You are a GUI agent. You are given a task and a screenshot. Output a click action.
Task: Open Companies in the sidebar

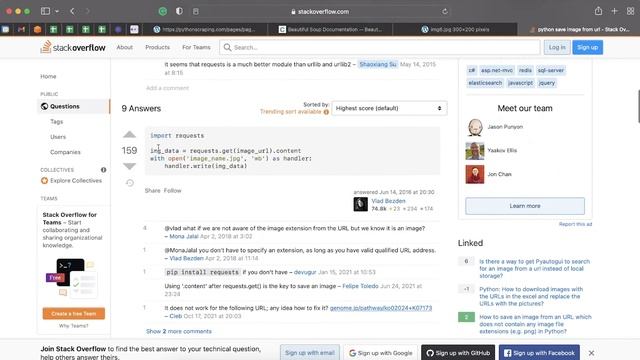[65, 152]
